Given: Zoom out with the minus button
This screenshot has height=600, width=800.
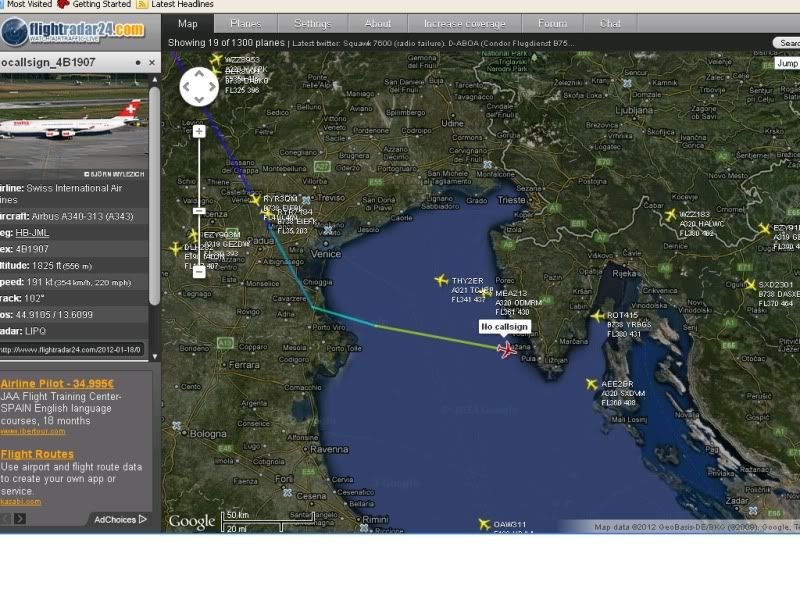Looking at the screenshot, I should (x=199, y=272).
